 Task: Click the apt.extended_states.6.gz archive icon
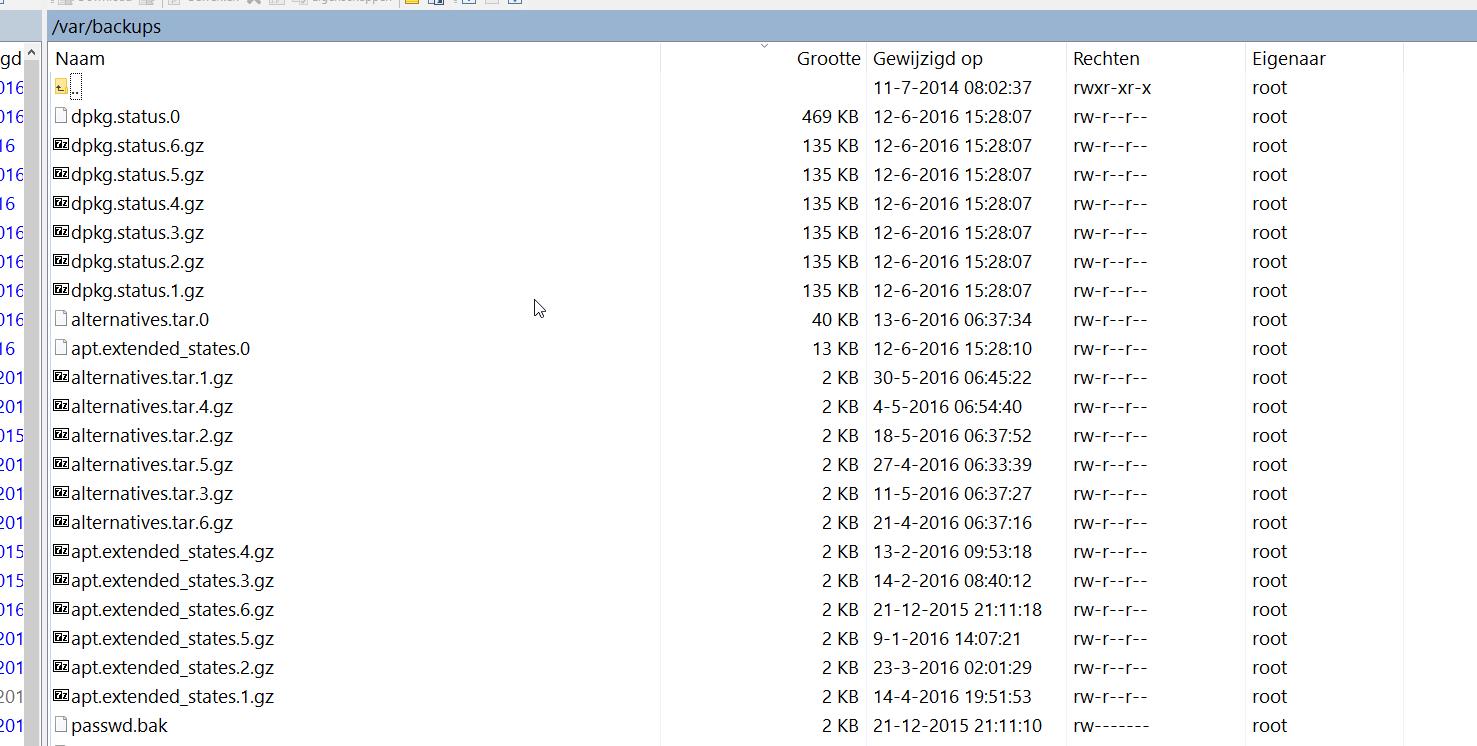61,609
